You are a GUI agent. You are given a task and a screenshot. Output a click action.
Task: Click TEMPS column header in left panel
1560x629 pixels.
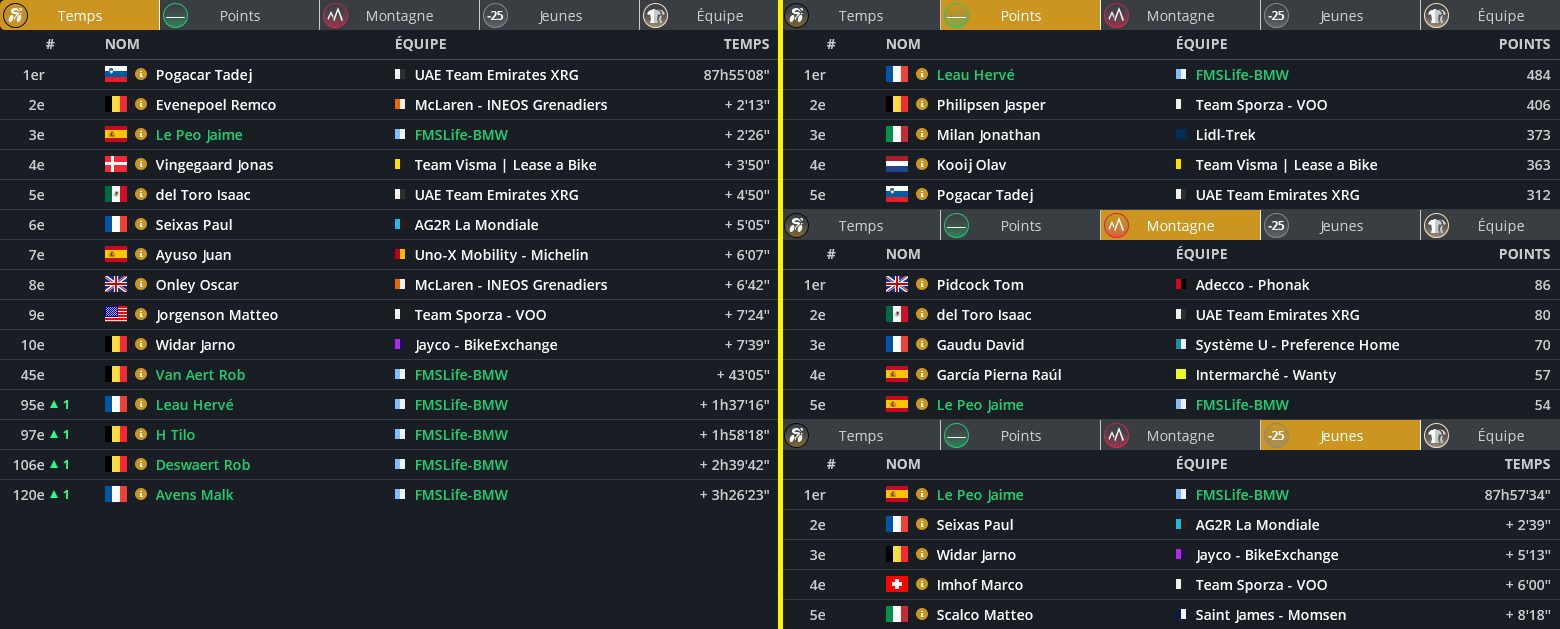tap(747, 45)
